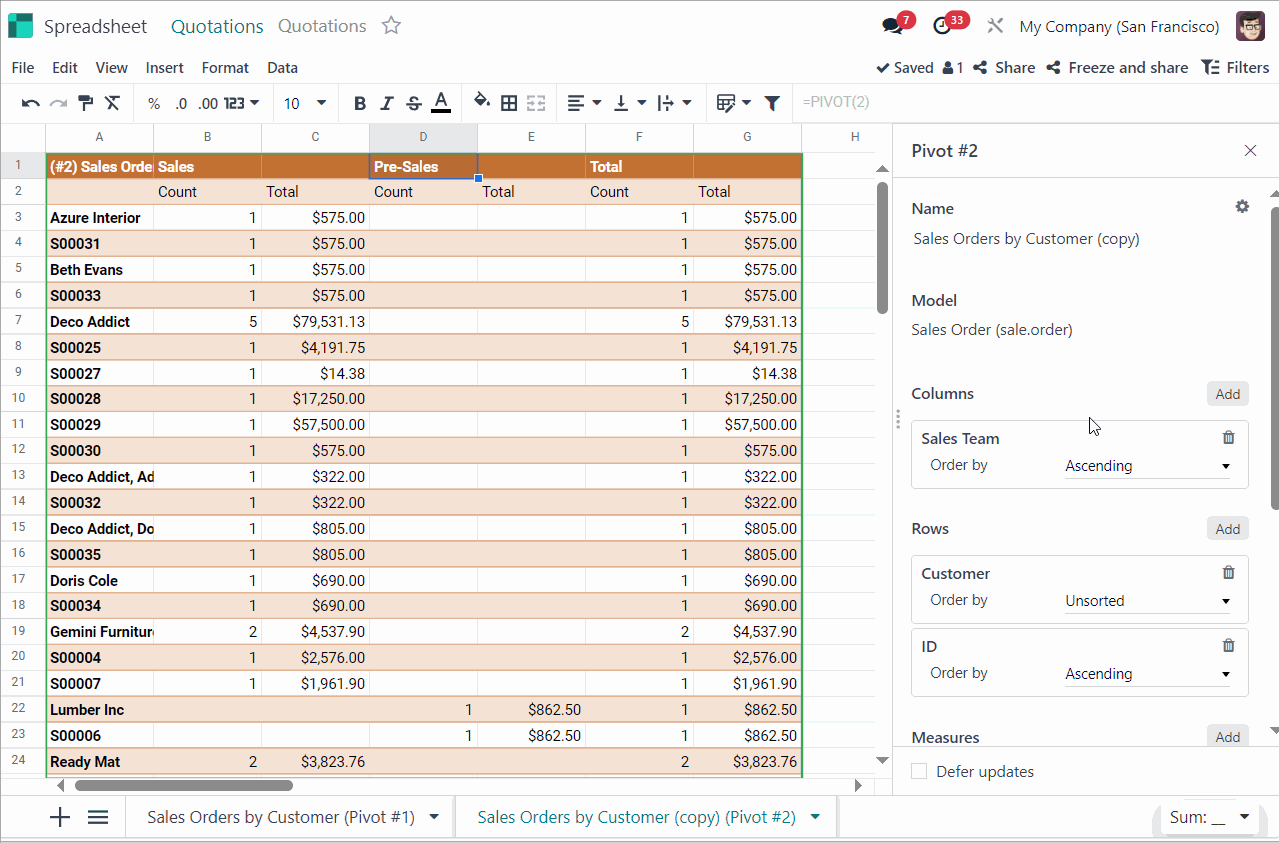Toggle strikethrough formatting
This screenshot has width=1279, height=843.
[414, 103]
